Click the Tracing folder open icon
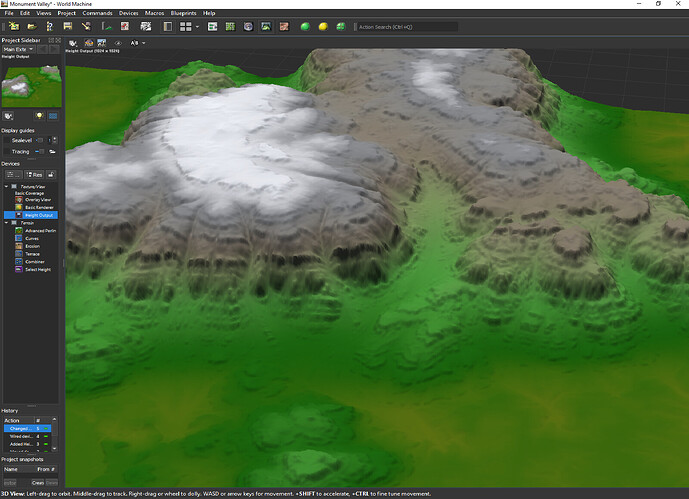The width and height of the screenshot is (689, 499). (52, 152)
